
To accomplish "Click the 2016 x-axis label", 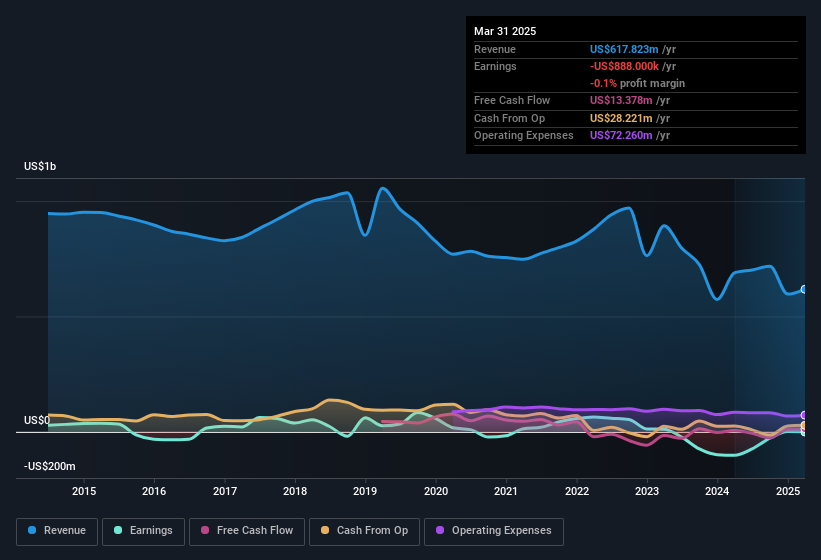I will click(x=154, y=491).
